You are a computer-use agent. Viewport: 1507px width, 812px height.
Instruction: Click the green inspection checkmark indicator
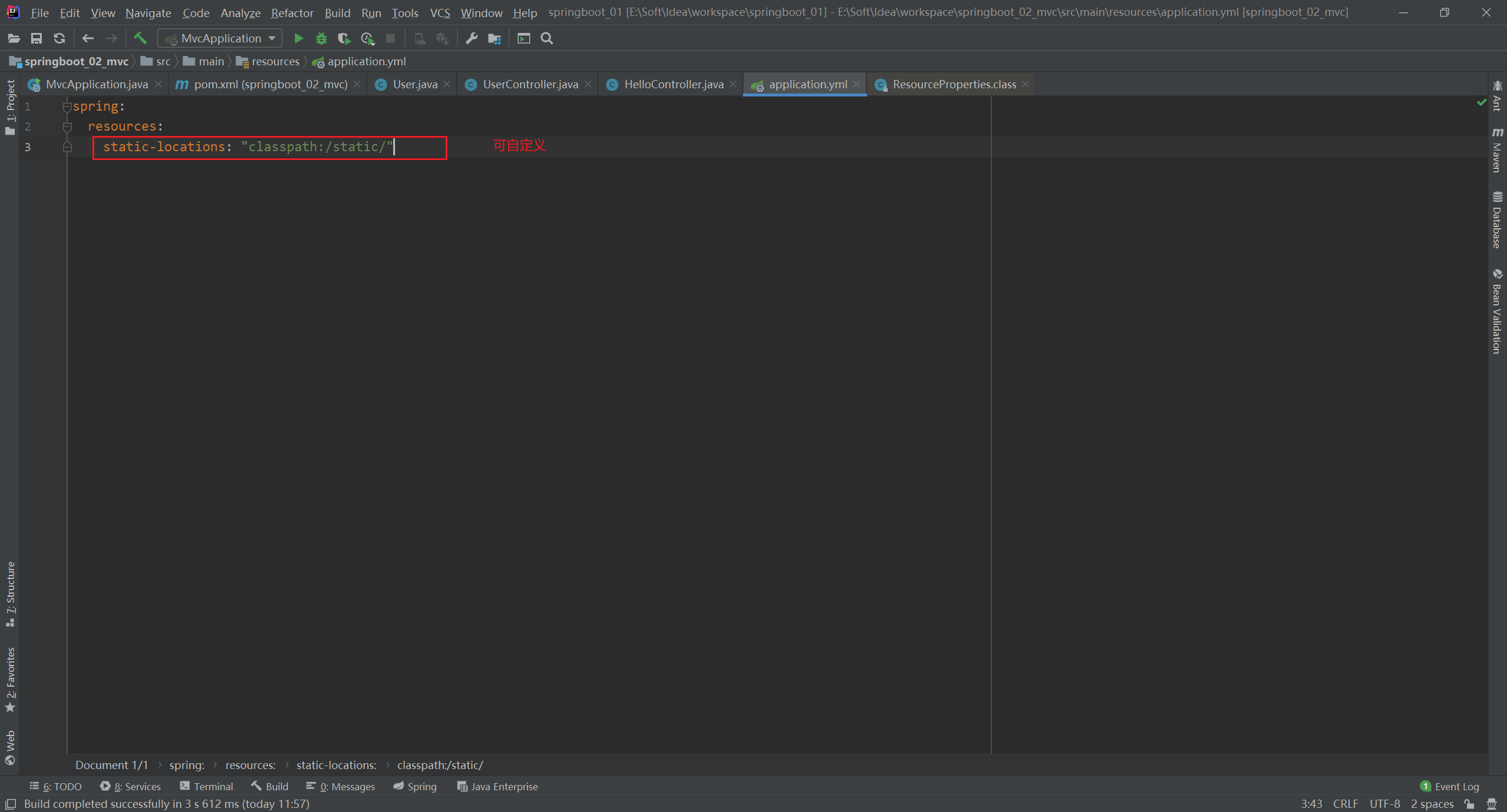[x=1481, y=103]
